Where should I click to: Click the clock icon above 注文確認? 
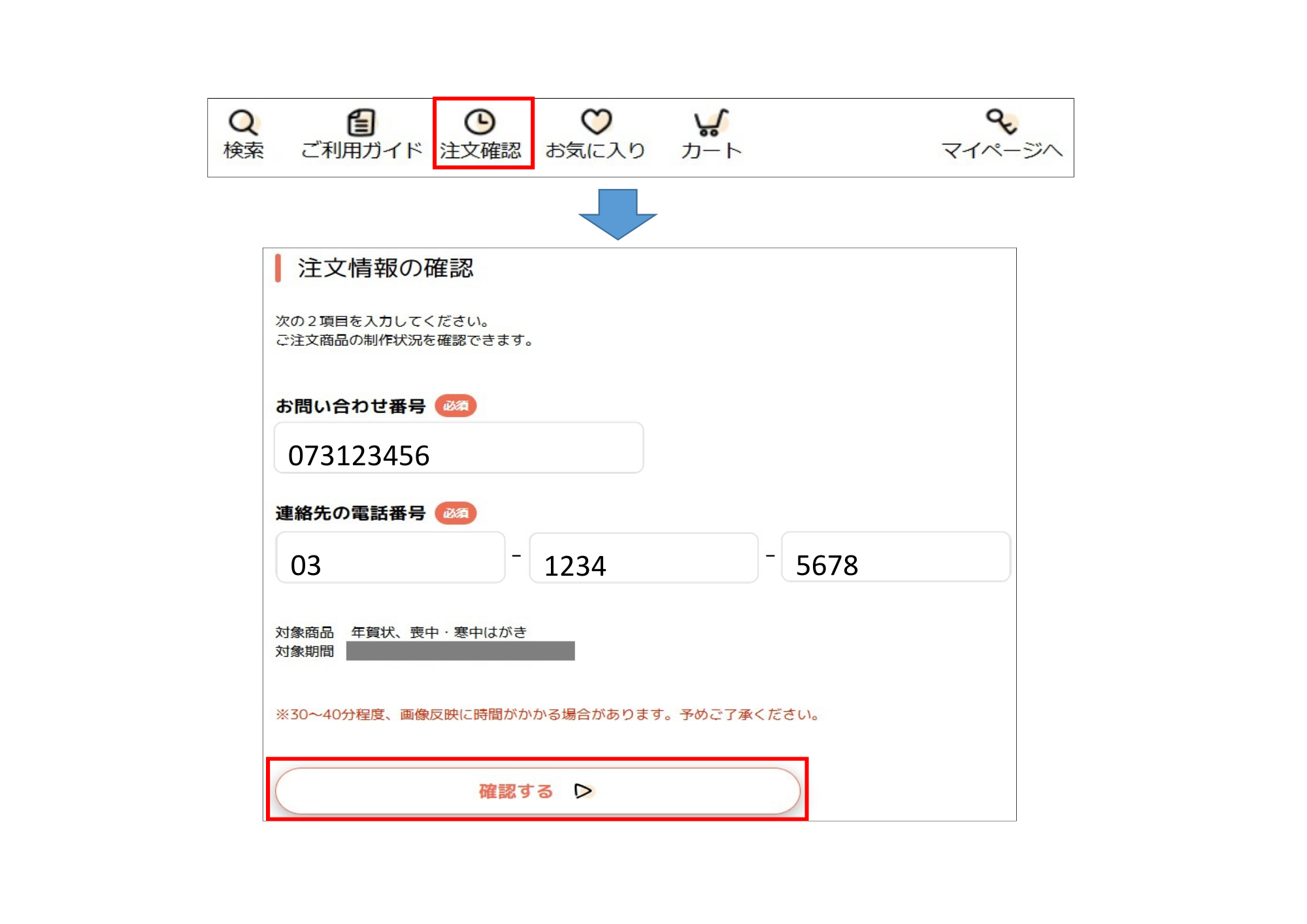click(481, 121)
